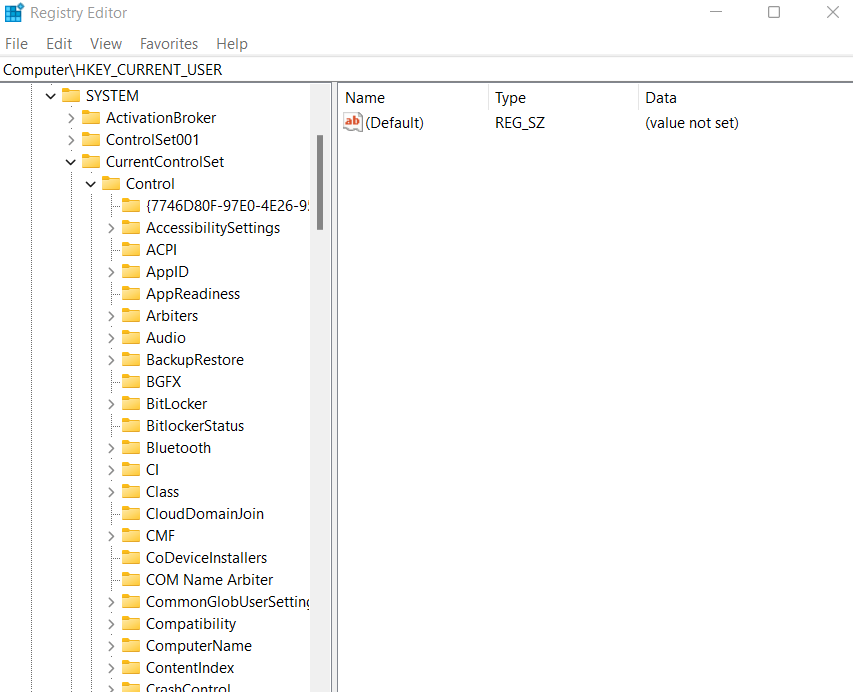The image size is (853, 692).
Task: Select the COM Name Arbiter folder icon
Action: pos(131,580)
